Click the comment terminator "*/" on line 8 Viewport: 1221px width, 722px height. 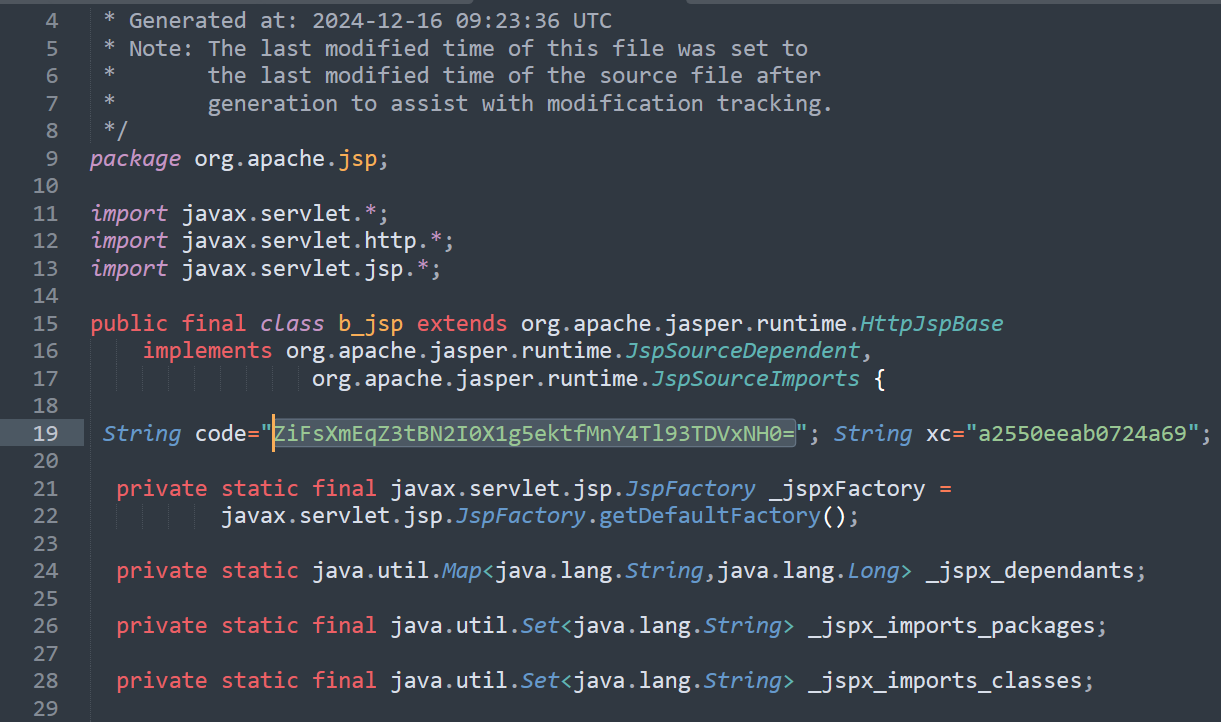click(116, 130)
